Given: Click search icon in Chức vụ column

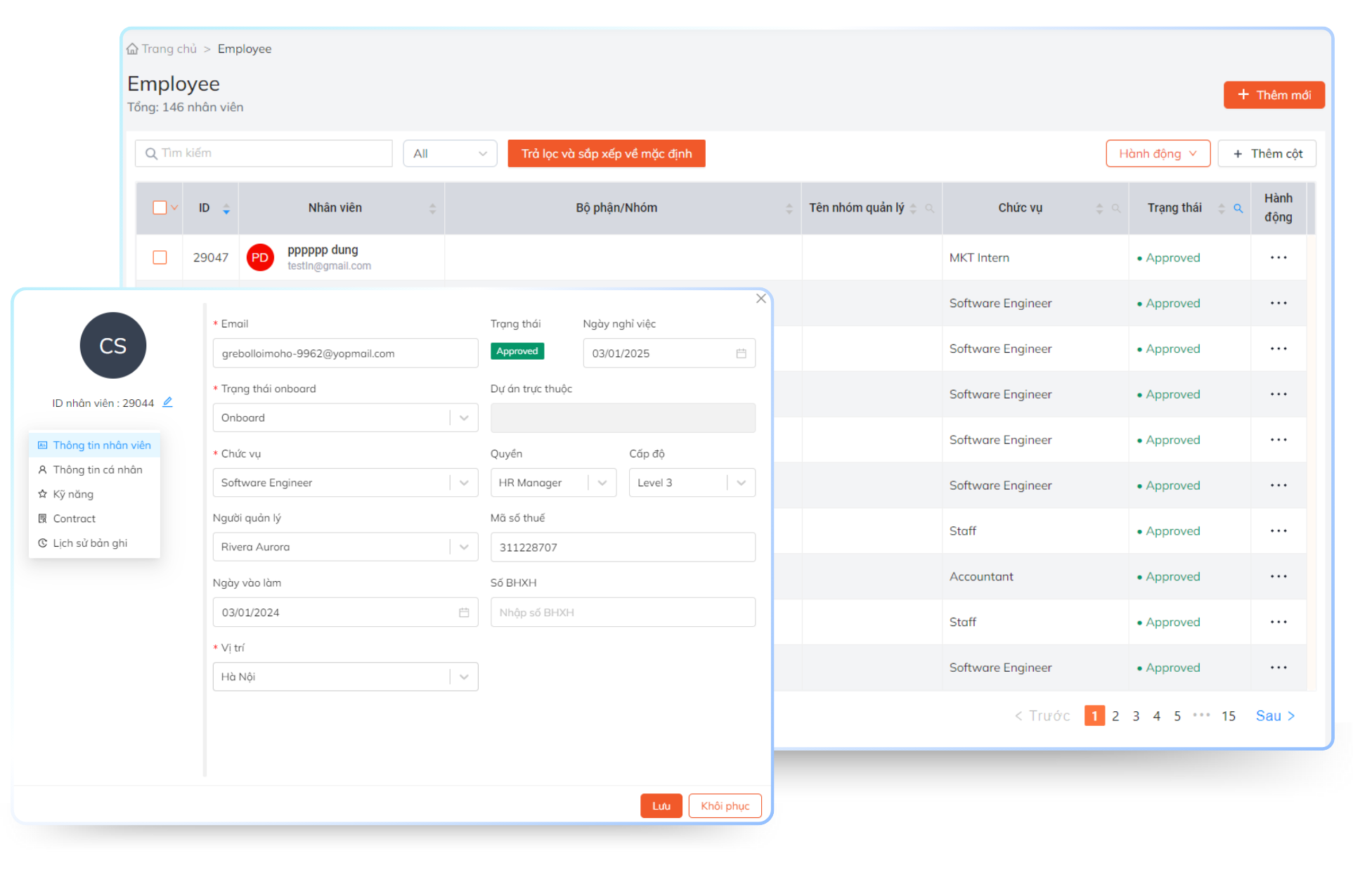Looking at the screenshot, I should (1115, 208).
